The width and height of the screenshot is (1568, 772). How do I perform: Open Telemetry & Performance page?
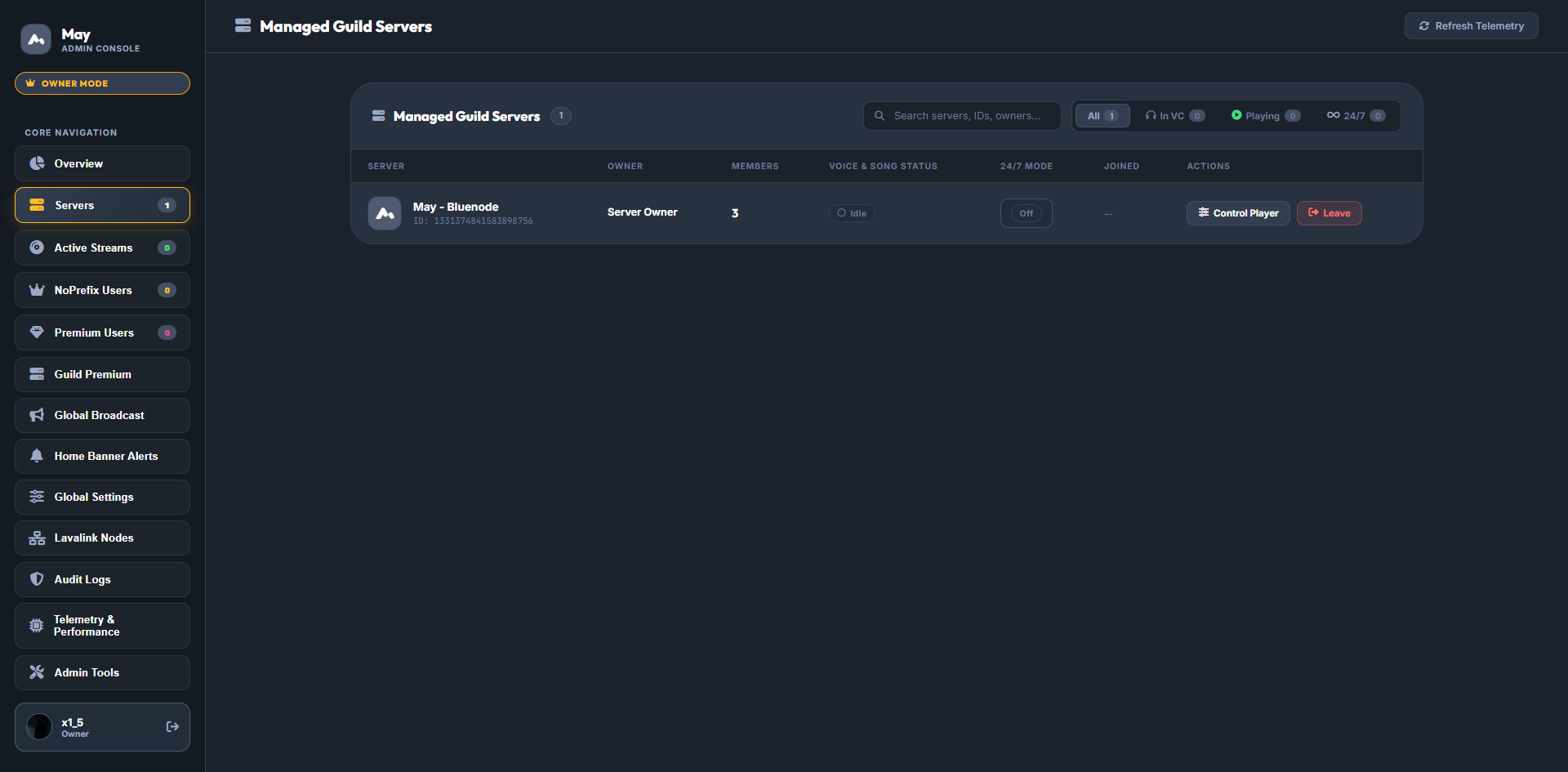coord(102,626)
